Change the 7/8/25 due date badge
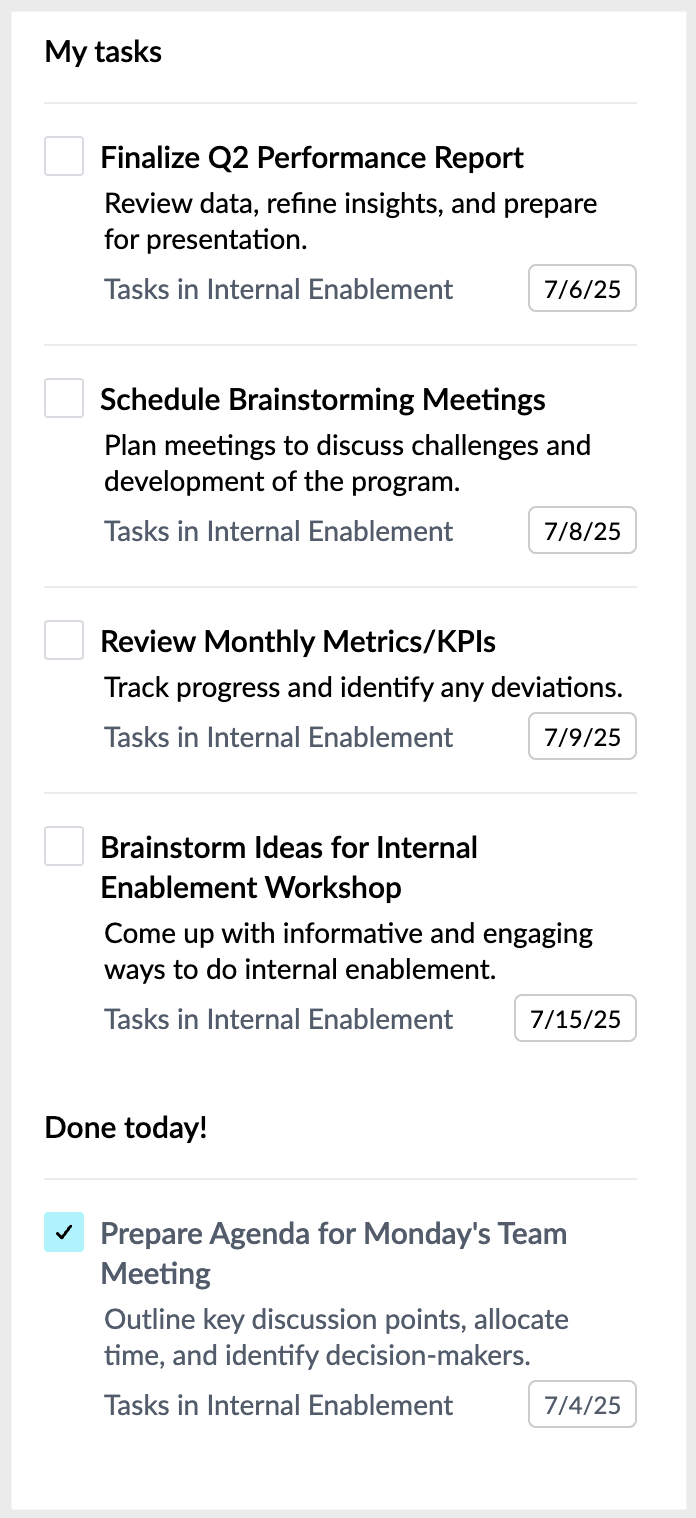Screen dimensions: 696x1518 point(582,530)
